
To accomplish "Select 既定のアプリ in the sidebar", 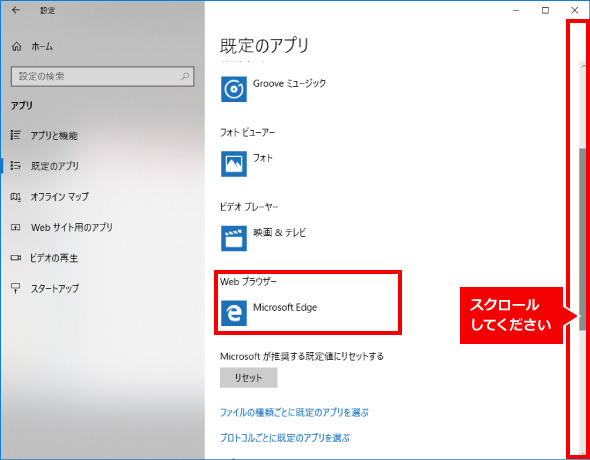I will (x=55, y=166).
